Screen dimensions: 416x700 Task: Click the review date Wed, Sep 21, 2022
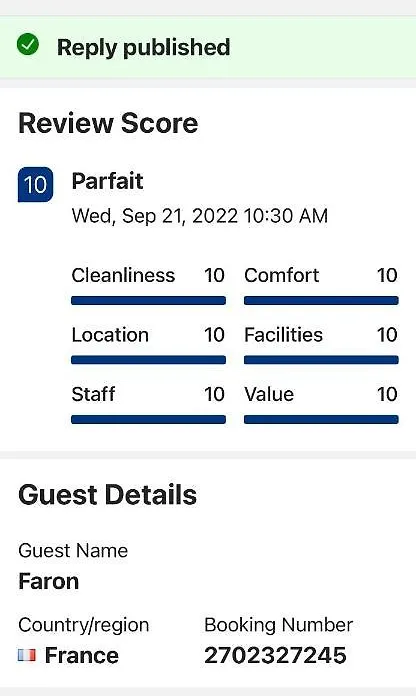pyautogui.click(x=154, y=216)
